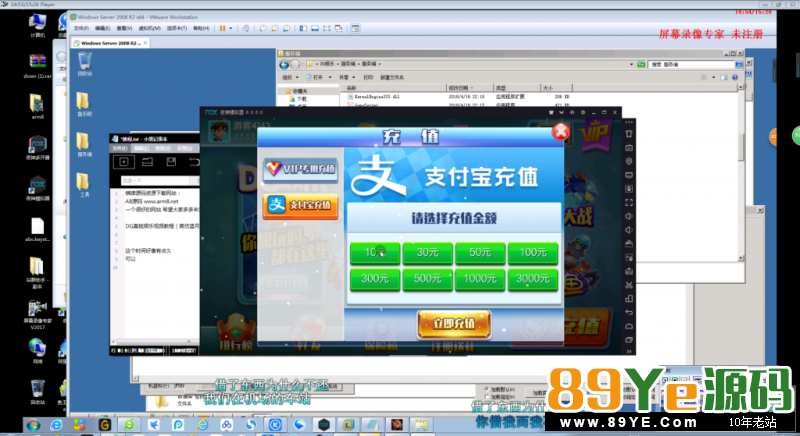Open Nox title bar dropdown arrow
The height and width of the screenshot is (436, 800).
[561, 112]
